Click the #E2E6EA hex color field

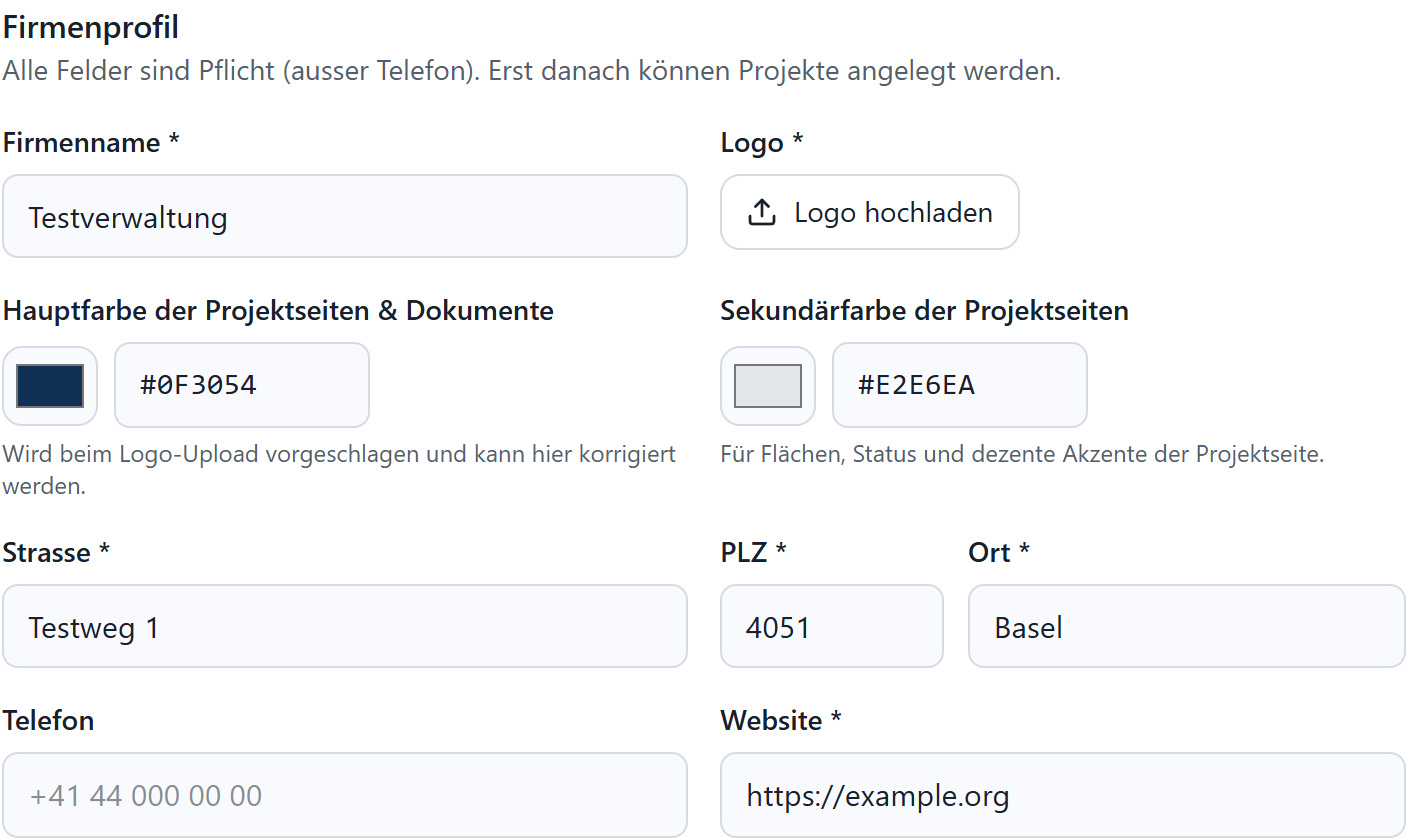coord(960,385)
